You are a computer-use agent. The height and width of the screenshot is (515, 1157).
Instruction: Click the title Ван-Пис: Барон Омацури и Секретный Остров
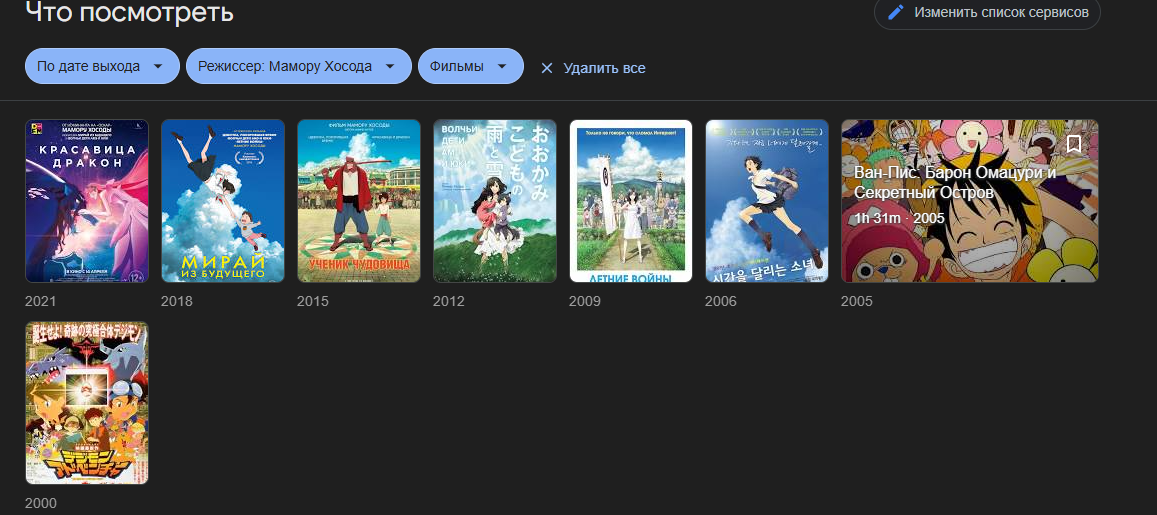click(955, 183)
